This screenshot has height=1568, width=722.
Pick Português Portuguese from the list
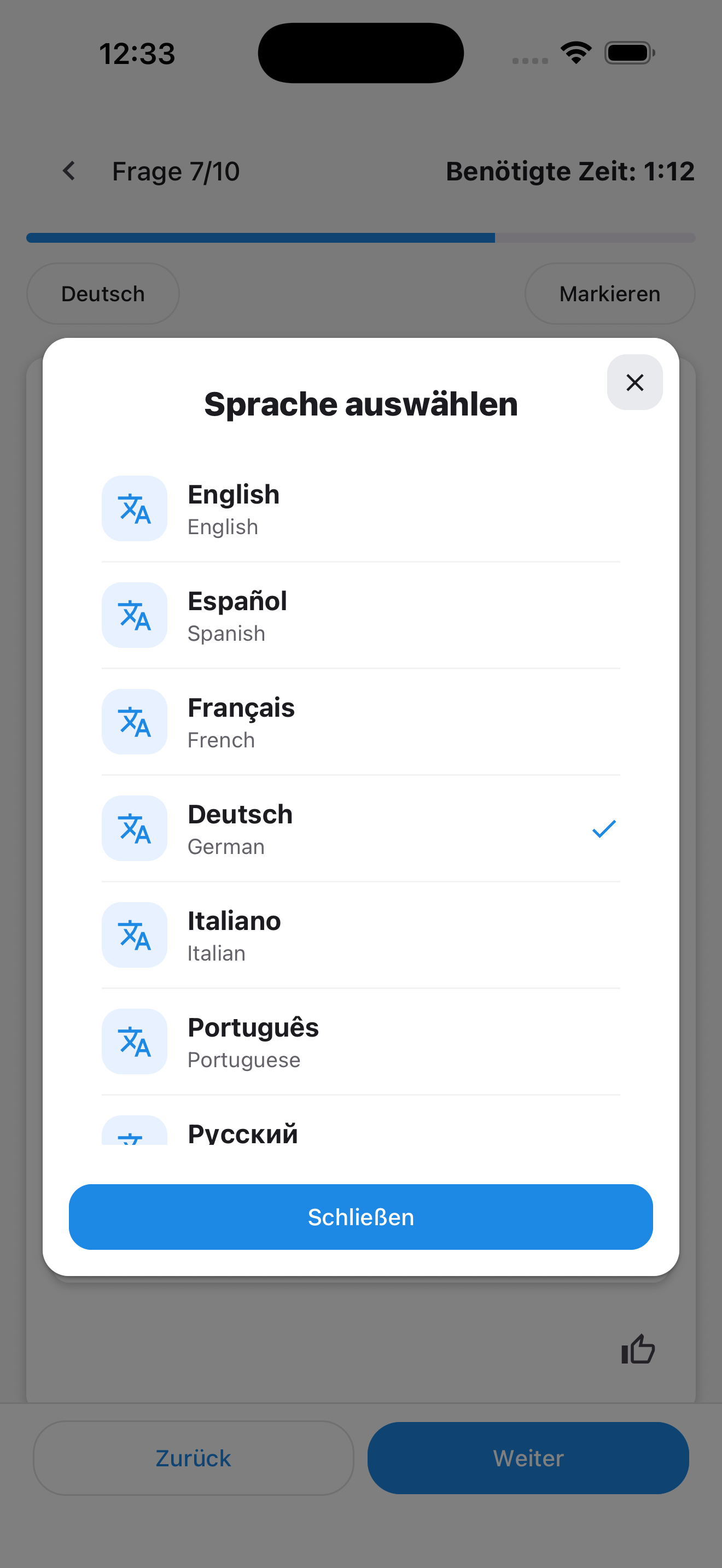[360, 1042]
